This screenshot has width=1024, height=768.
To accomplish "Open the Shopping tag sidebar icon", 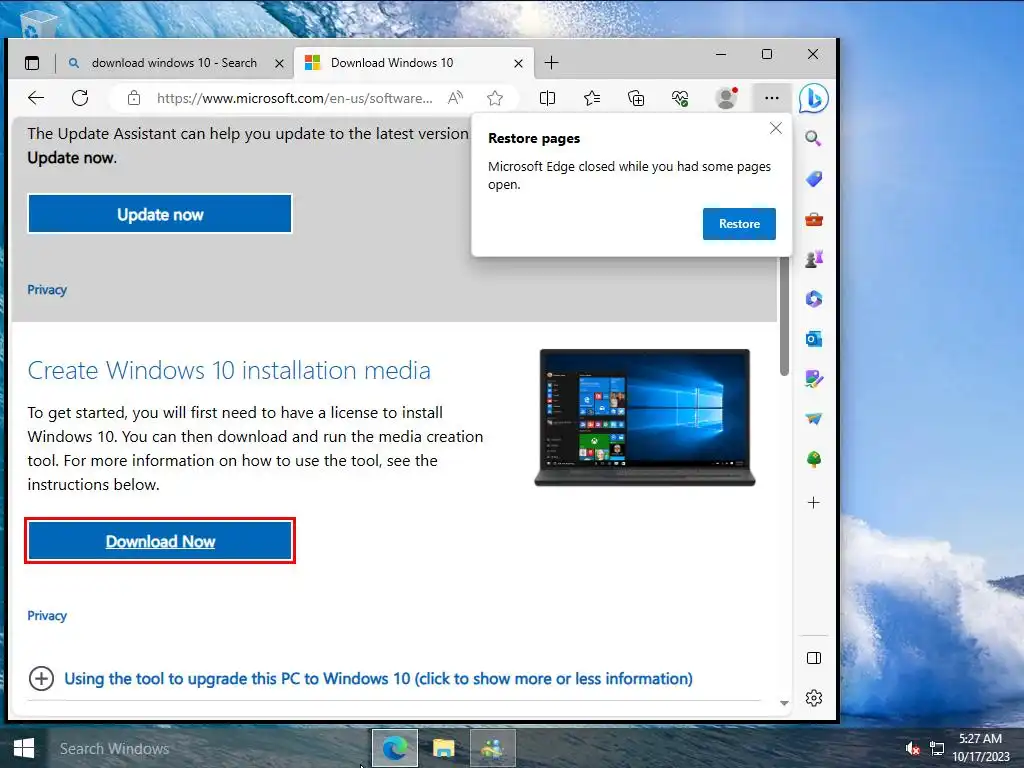I will [x=814, y=179].
